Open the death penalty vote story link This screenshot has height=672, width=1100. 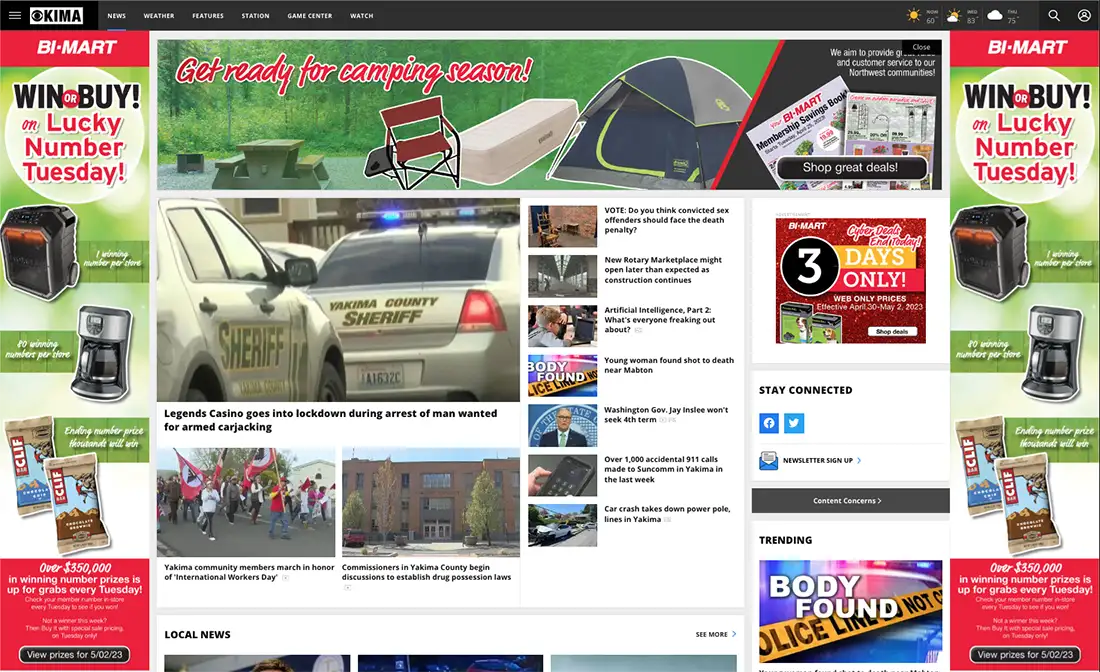[666, 220]
